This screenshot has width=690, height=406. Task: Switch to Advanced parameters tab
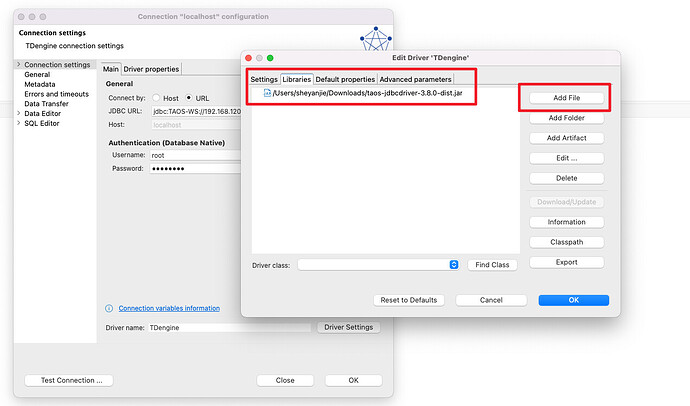(x=415, y=79)
